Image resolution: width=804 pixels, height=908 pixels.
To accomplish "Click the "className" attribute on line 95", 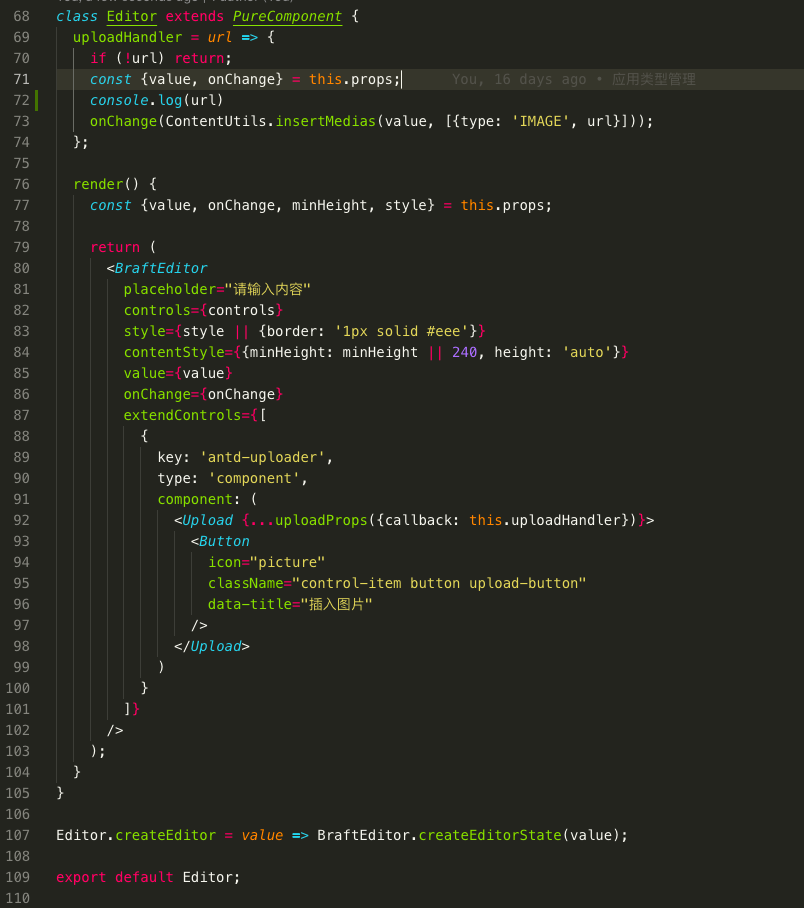I will [245, 583].
